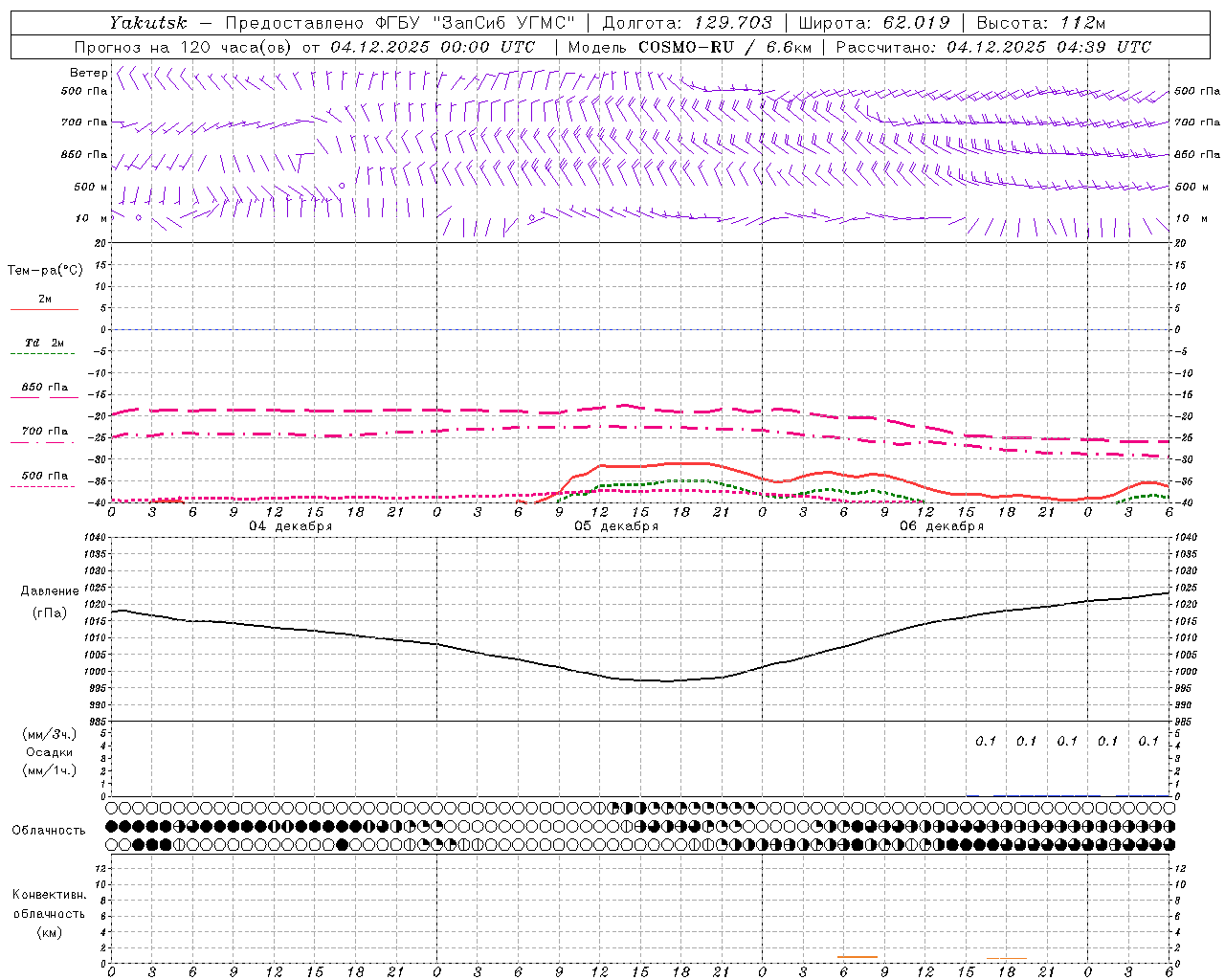Click the Yakutsk station title
This screenshot has height=980, width=1225.
(147, 23)
